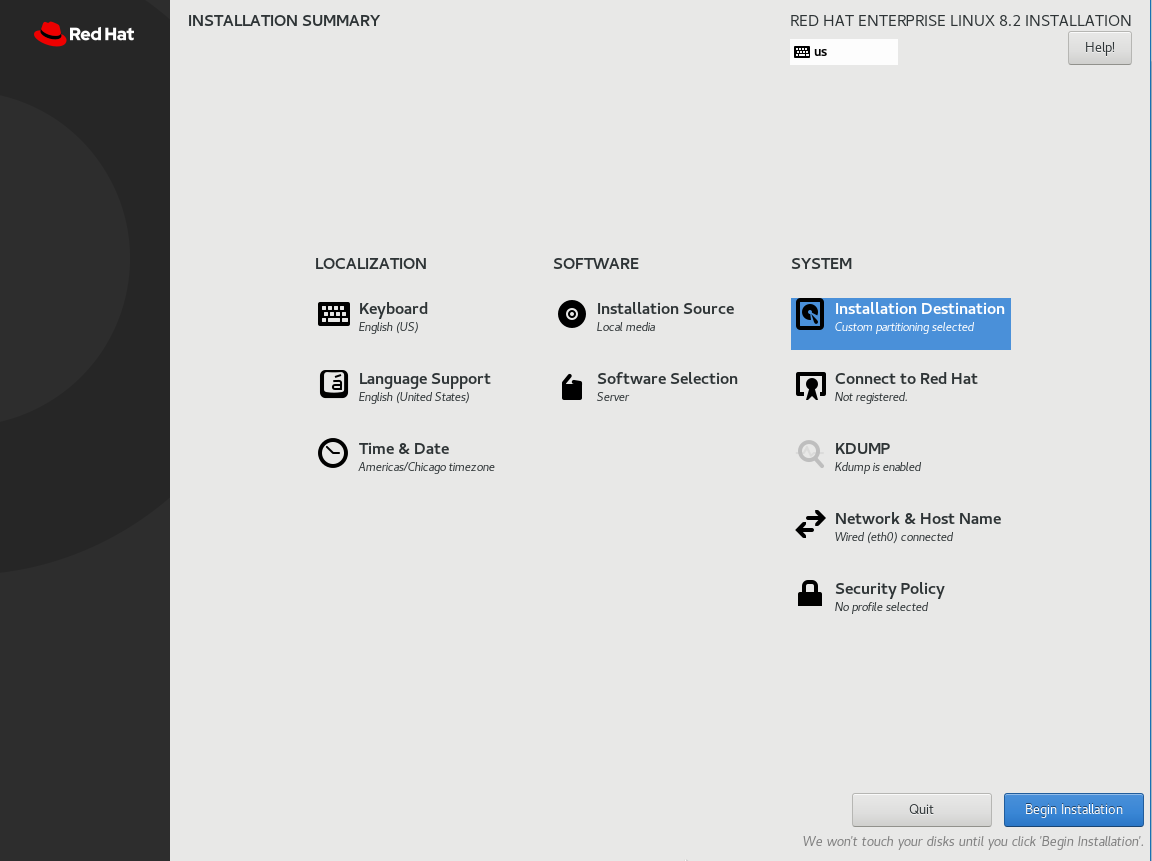Viewport: 1152px width, 861px height.
Task: Click the Security Policy padlock icon
Action: (810, 593)
